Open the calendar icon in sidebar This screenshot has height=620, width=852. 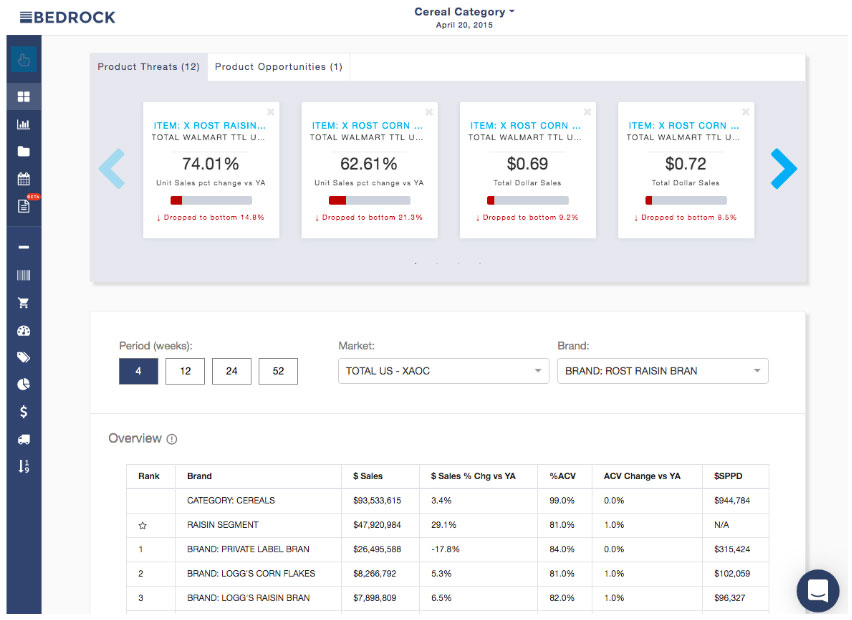click(23, 179)
